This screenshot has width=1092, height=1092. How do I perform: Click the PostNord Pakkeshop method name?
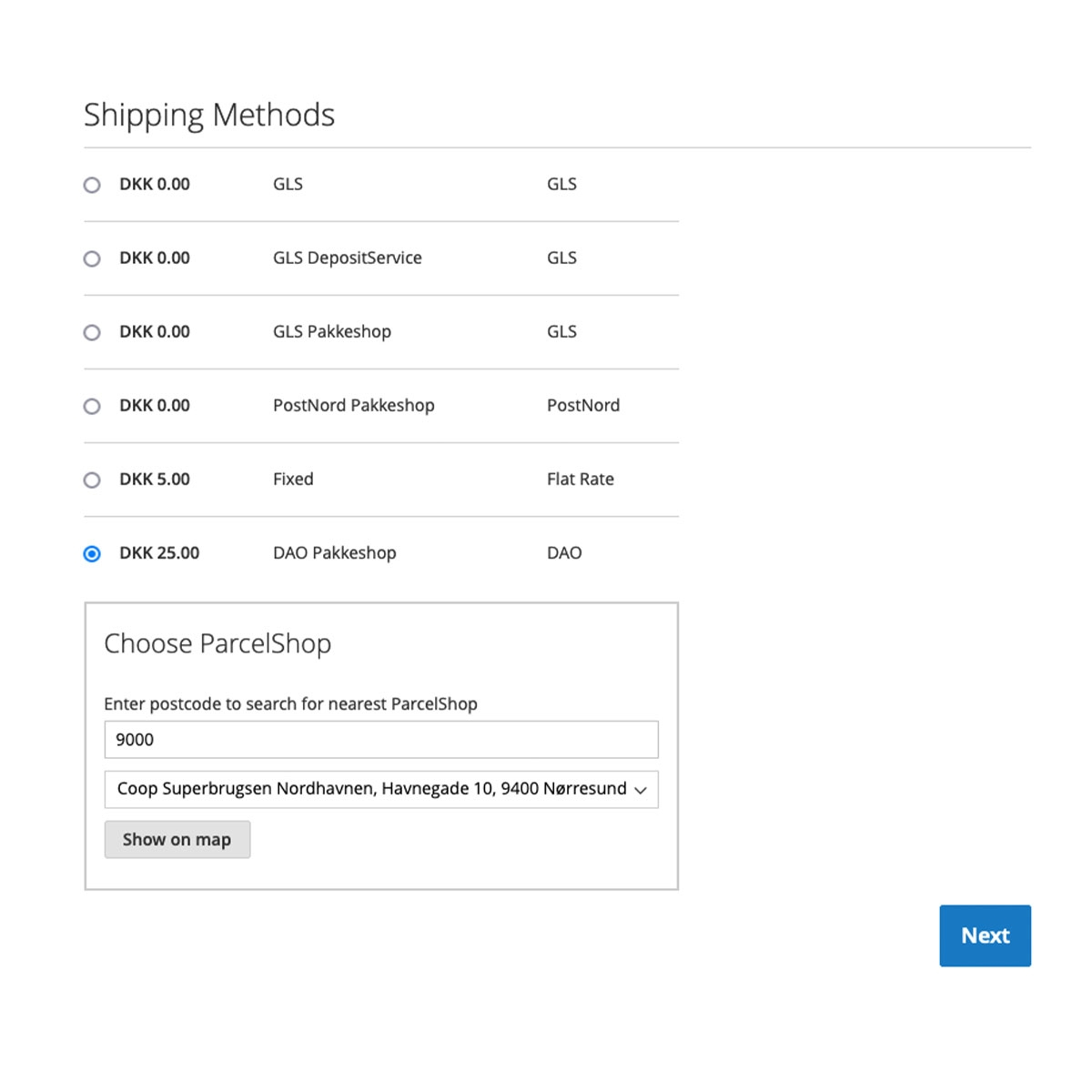tap(353, 405)
